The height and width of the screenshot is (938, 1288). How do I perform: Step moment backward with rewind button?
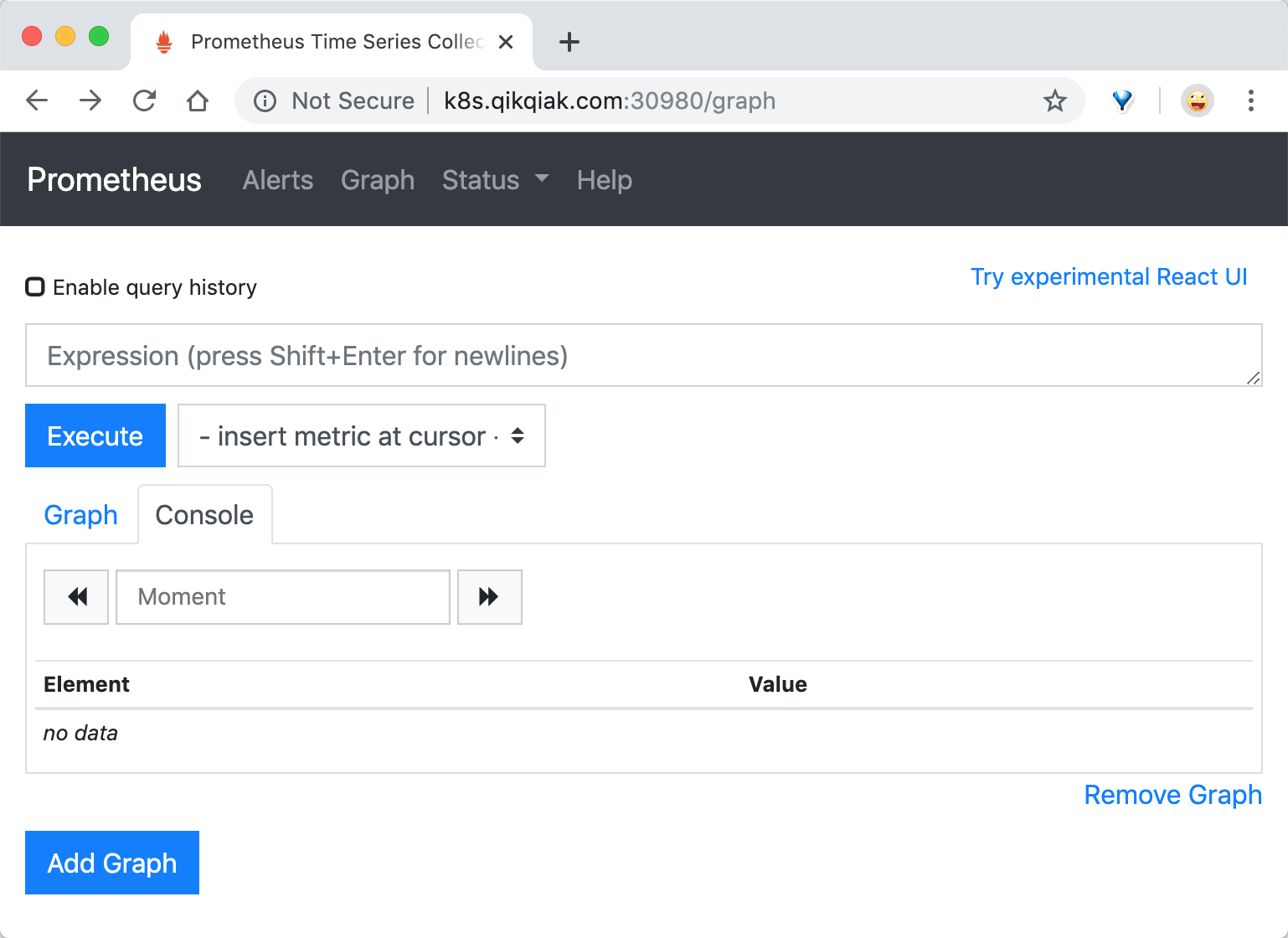coord(76,597)
